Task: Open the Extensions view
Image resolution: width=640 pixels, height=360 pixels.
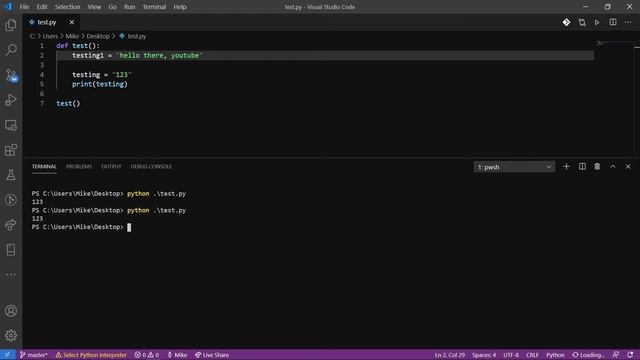Action: [11, 150]
